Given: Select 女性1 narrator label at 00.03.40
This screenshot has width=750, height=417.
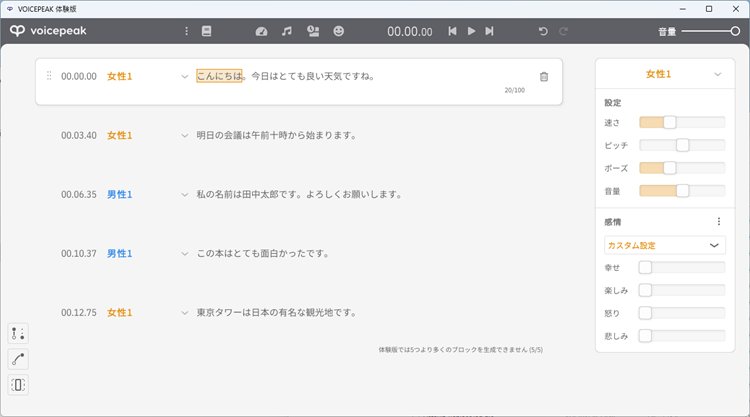Looking at the screenshot, I should coord(120,135).
